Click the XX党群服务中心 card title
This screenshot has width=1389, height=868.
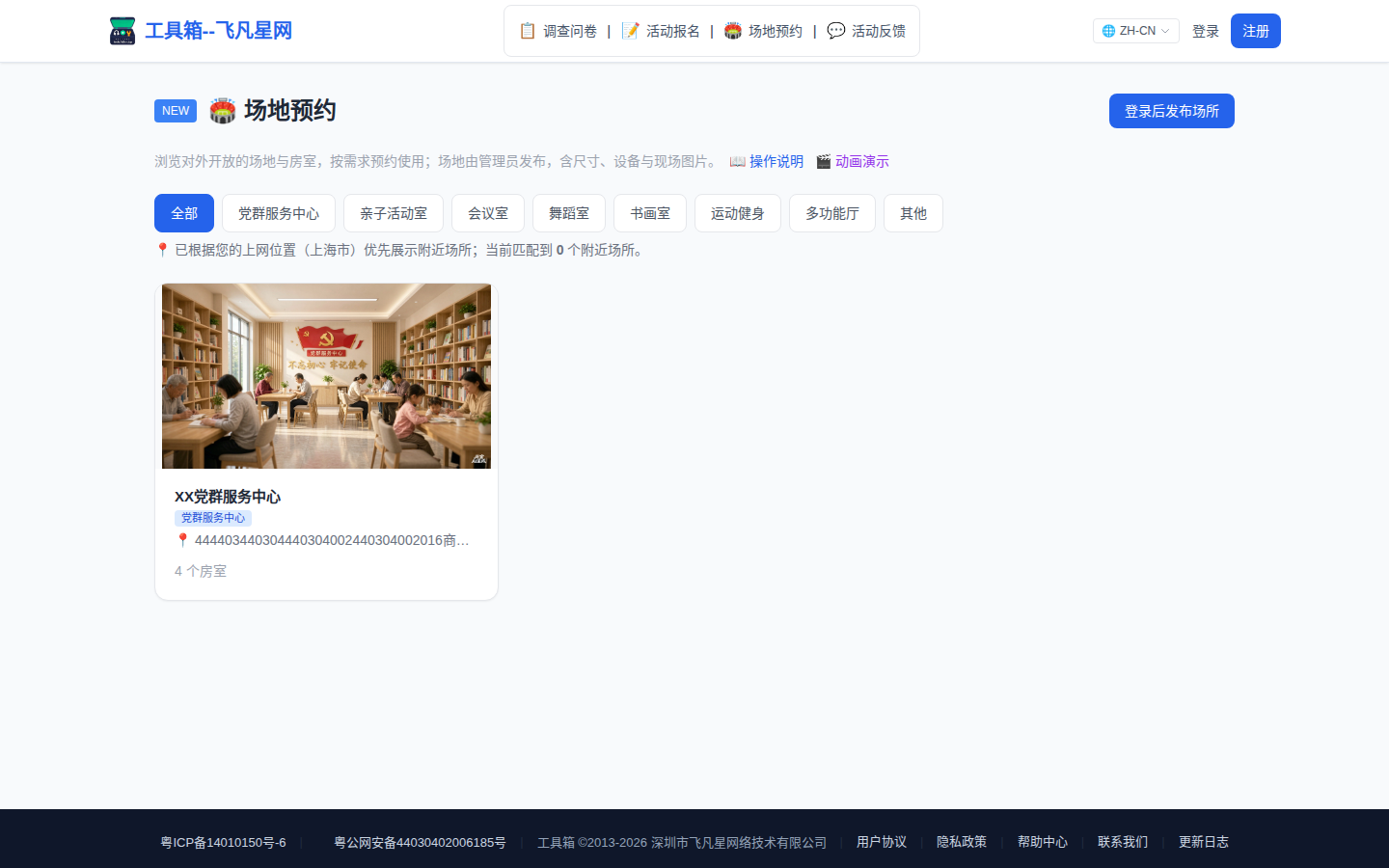tap(228, 497)
